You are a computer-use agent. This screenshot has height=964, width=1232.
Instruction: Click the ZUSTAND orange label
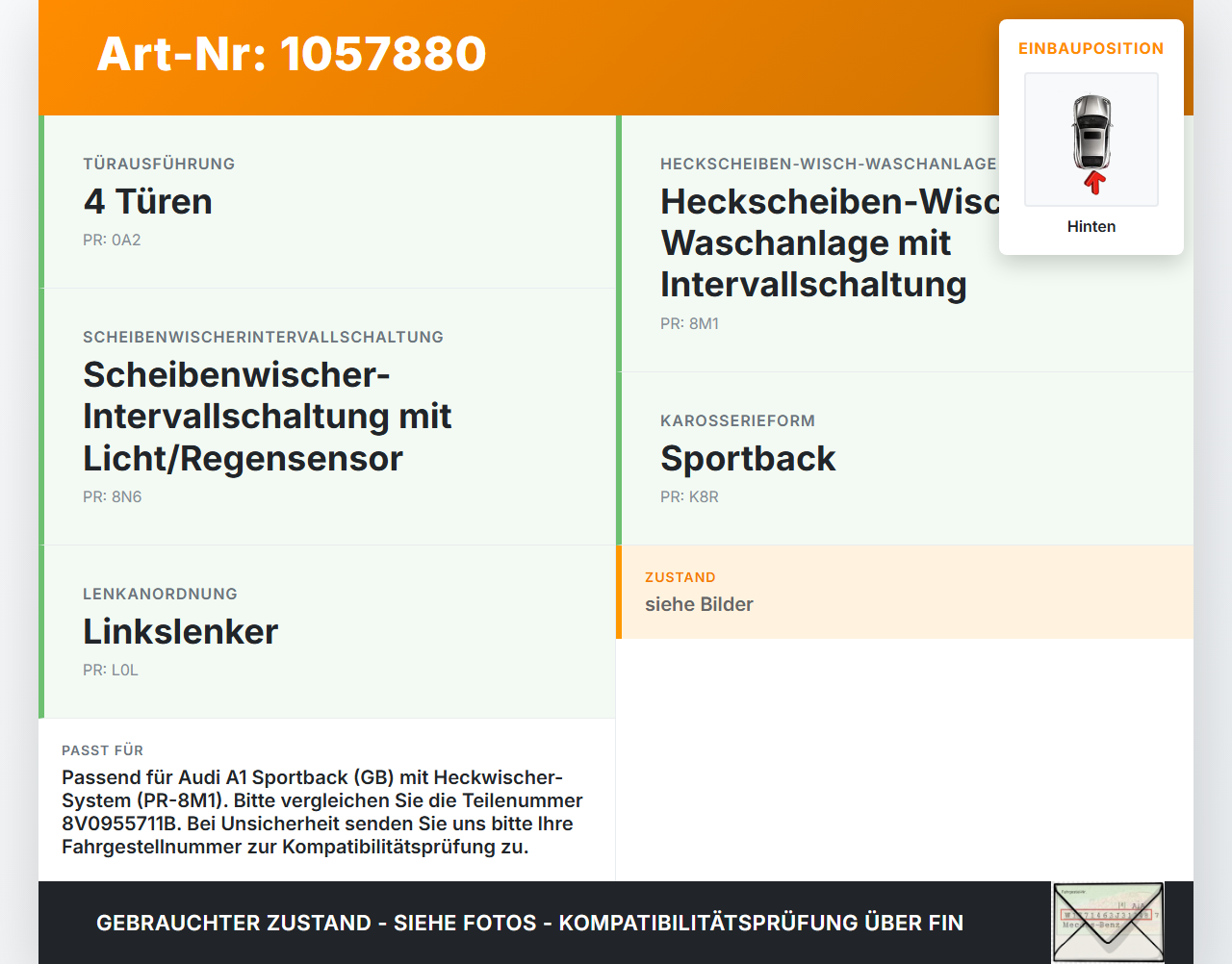(680, 577)
